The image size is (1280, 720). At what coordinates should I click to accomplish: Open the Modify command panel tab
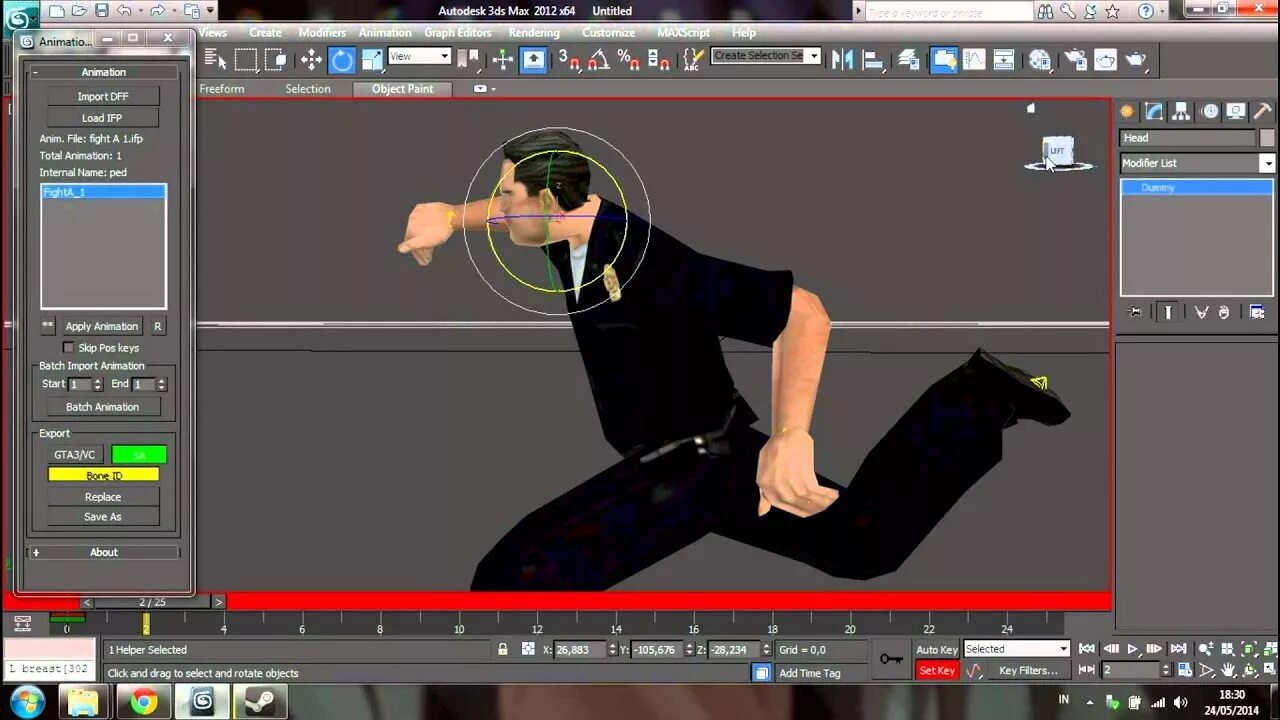click(1155, 111)
